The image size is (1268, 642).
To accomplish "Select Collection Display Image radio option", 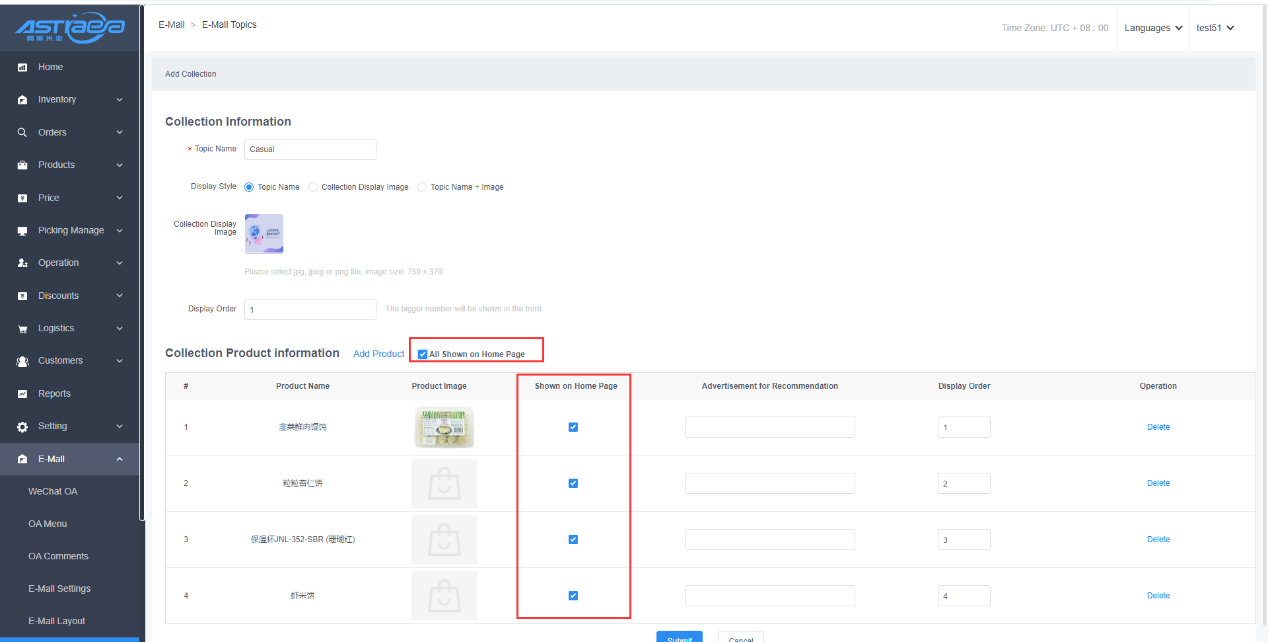I will tap(313, 187).
